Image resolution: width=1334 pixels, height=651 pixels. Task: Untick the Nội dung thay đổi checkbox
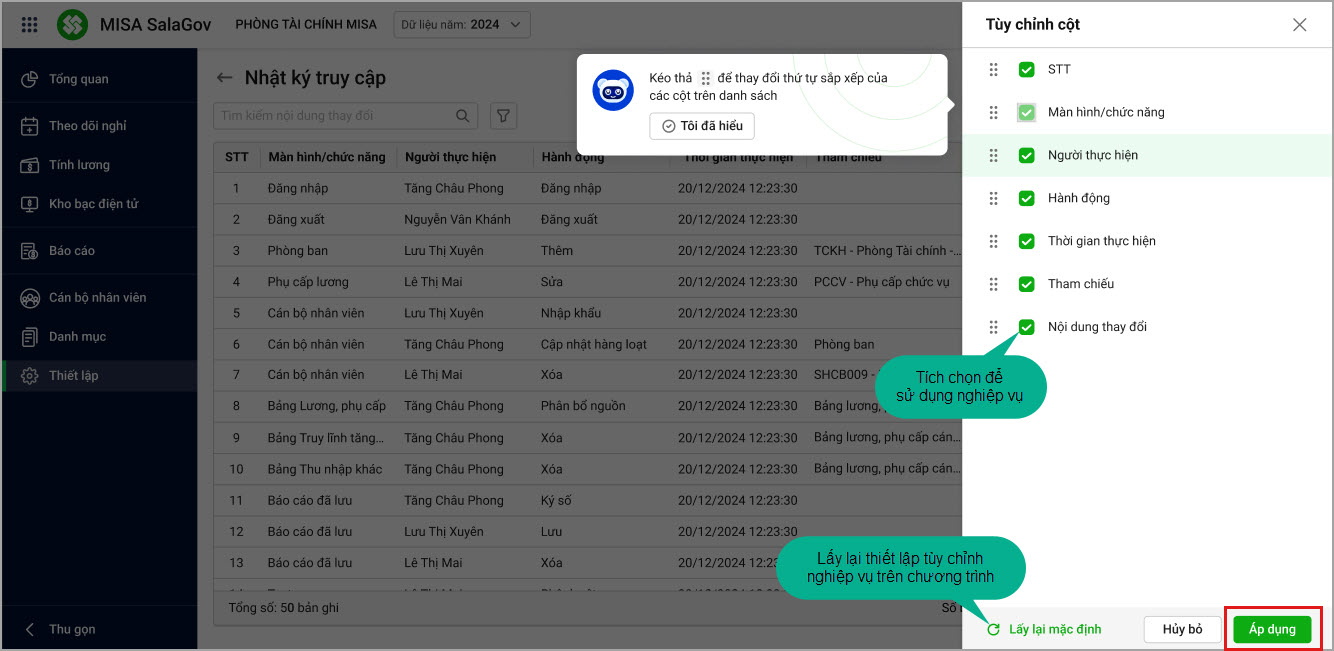point(1026,328)
